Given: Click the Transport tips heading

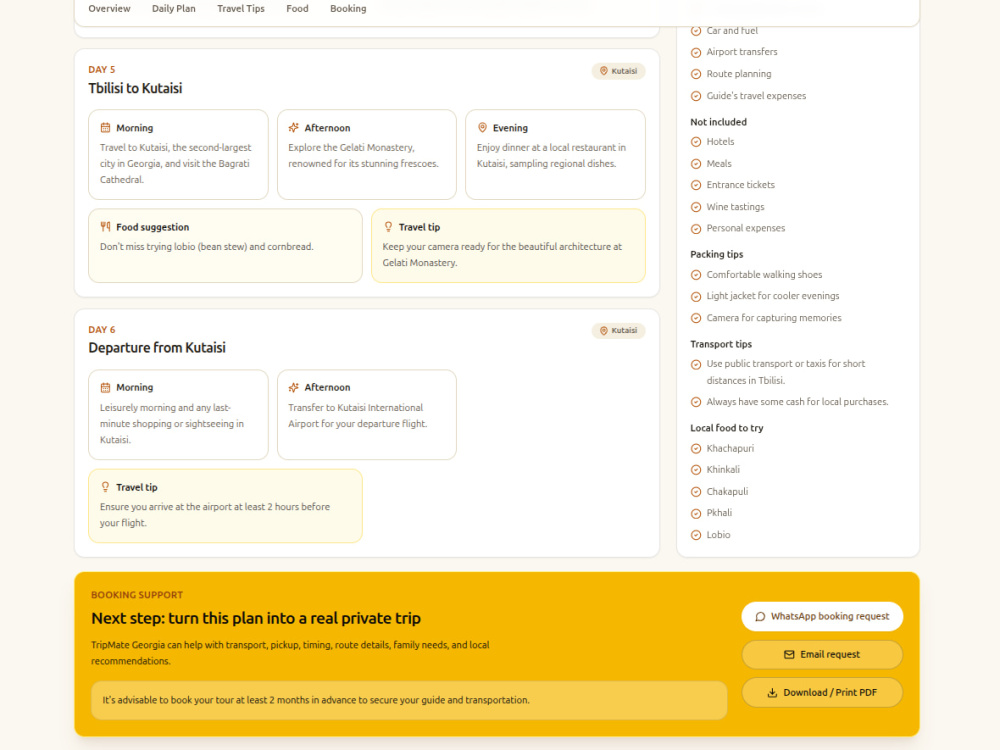Looking at the screenshot, I should [x=721, y=344].
